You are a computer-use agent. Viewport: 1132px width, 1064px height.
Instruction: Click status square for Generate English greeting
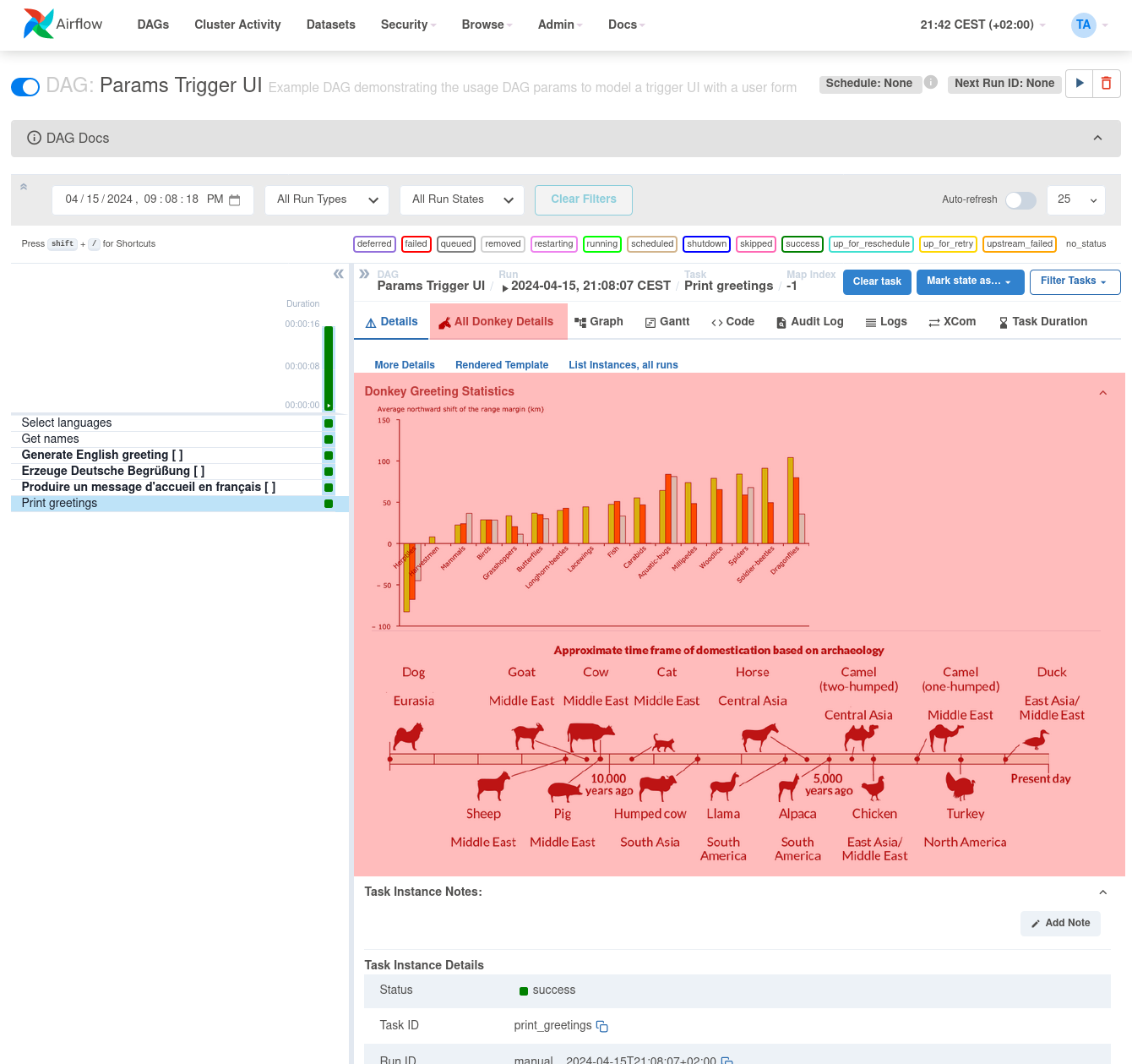coord(329,456)
